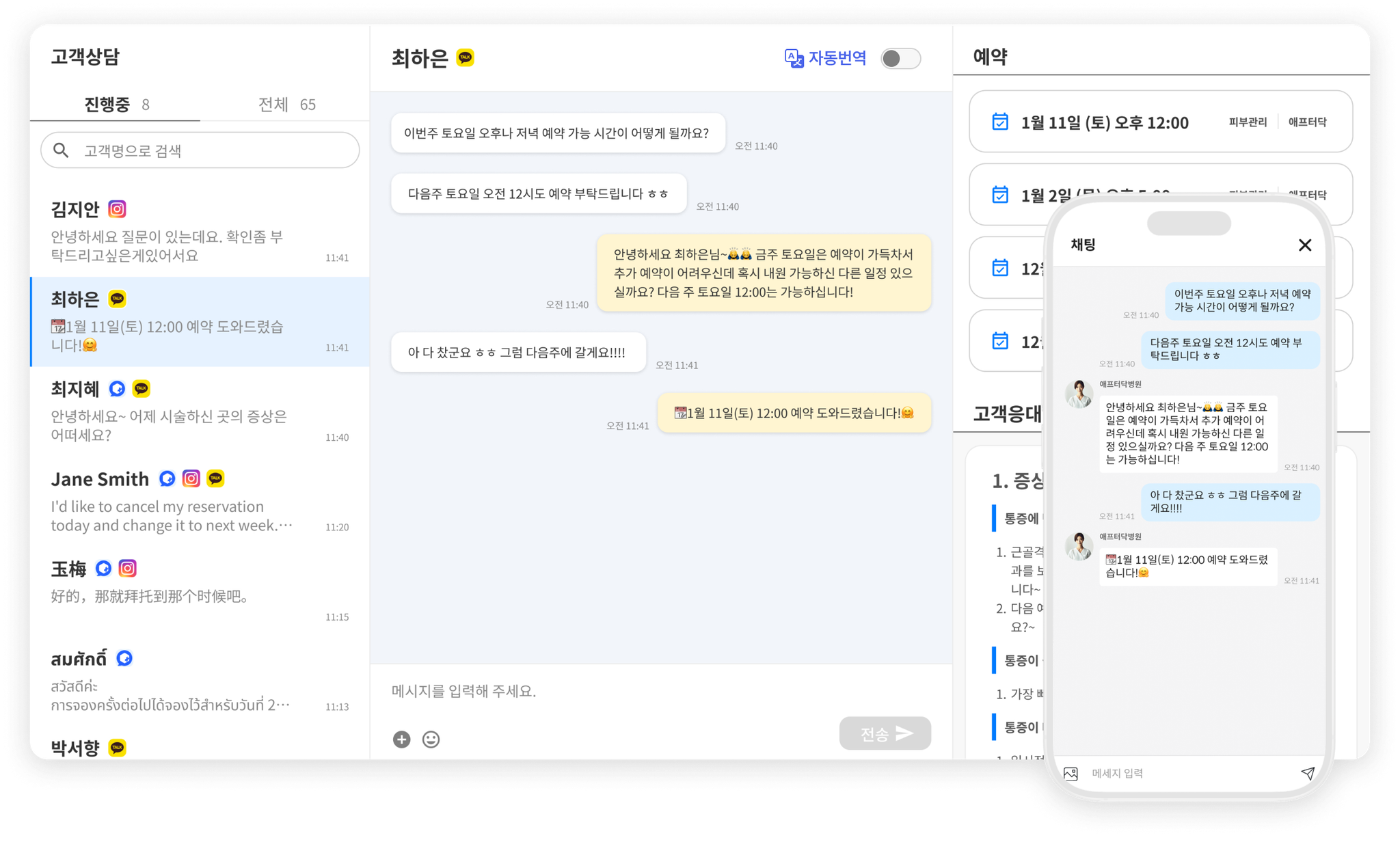The image size is (1400, 842).
Task: Click KakaoTalk icon next to 최지혜
Action: pos(142,389)
